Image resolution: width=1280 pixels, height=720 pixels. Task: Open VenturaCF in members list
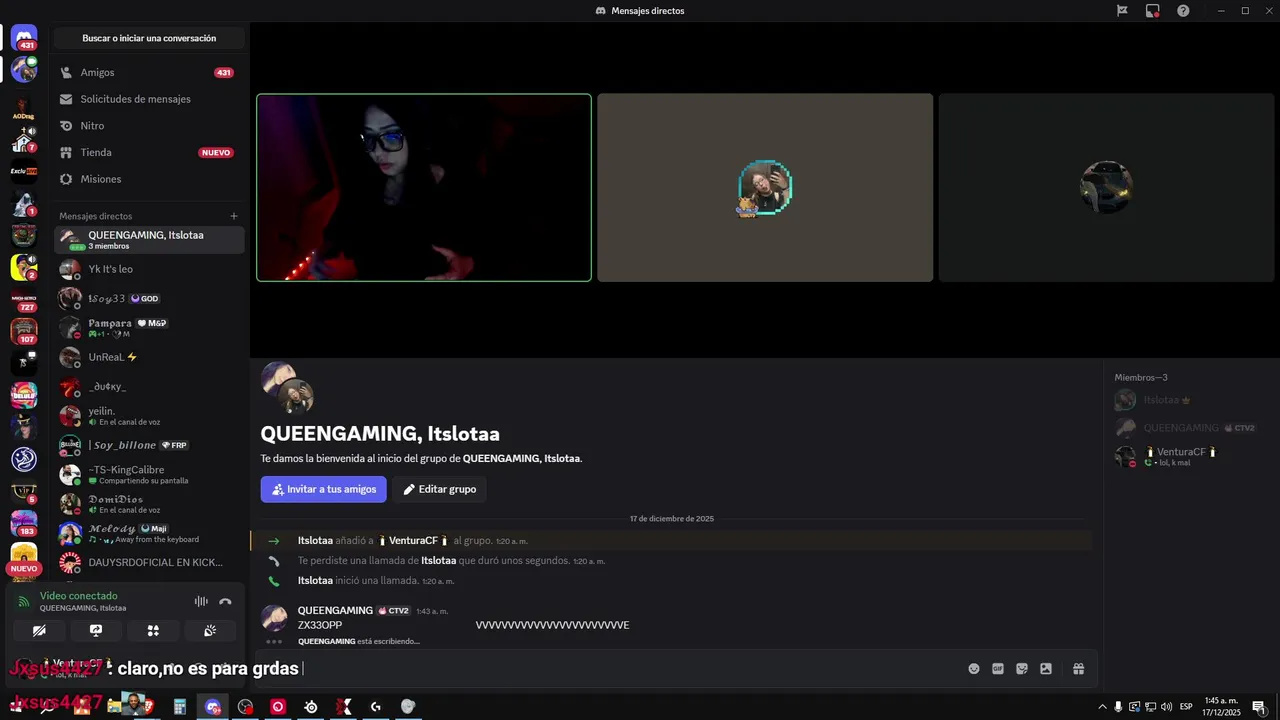(x=1190, y=456)
